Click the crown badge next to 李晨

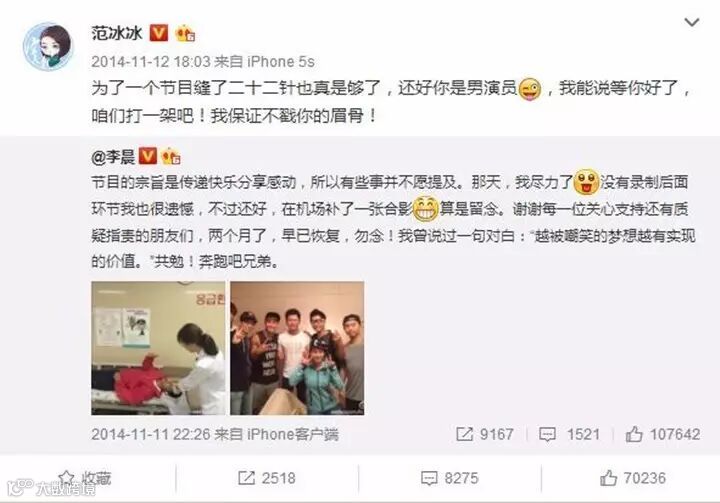point(170,156)
